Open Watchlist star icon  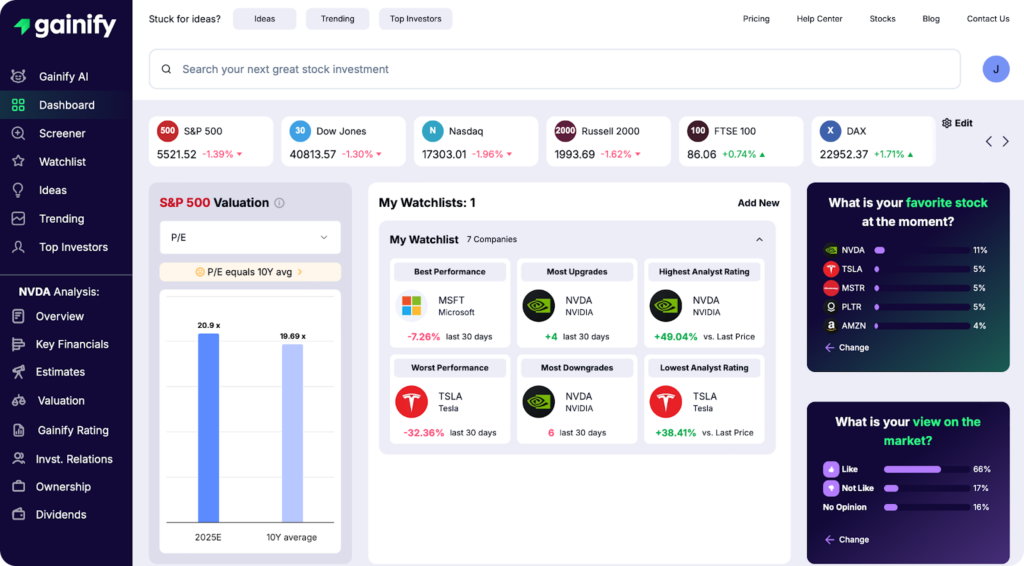18,161
